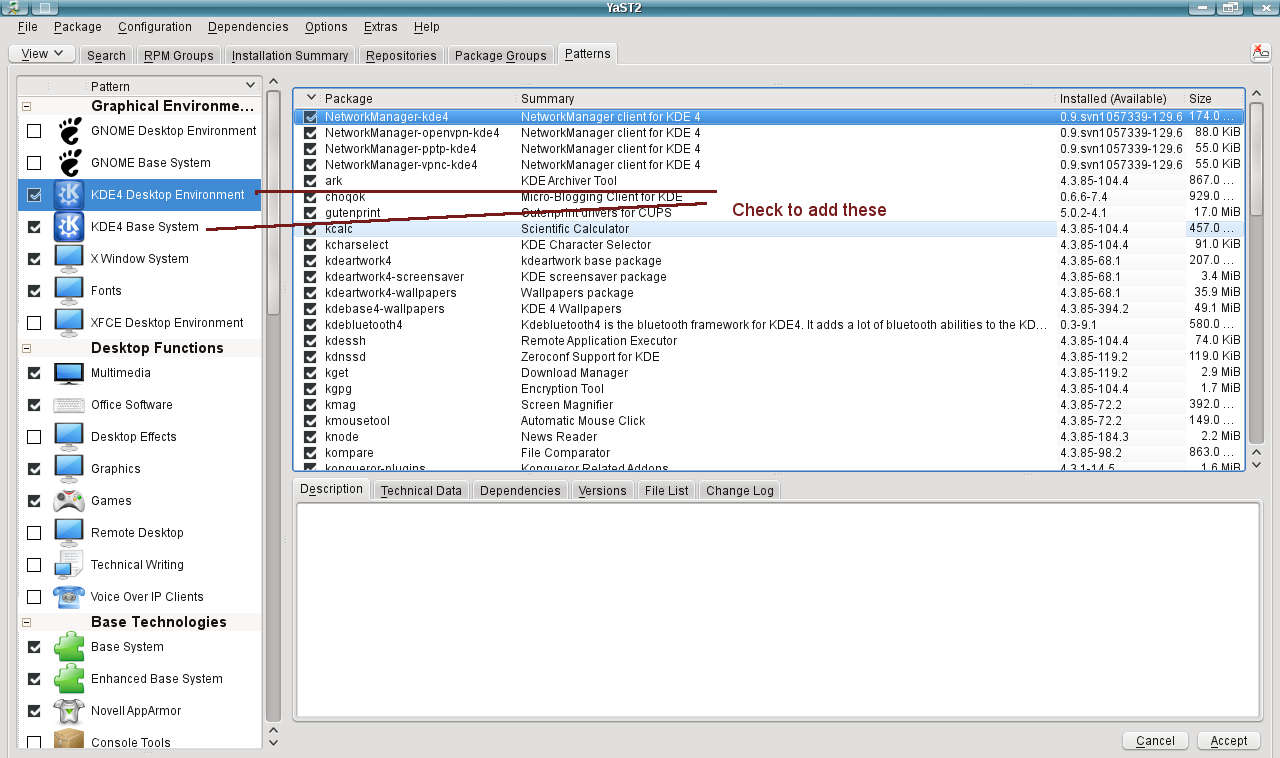Open the Configuration menu
Screen dimensions: 1280x758
click(155, 27)
